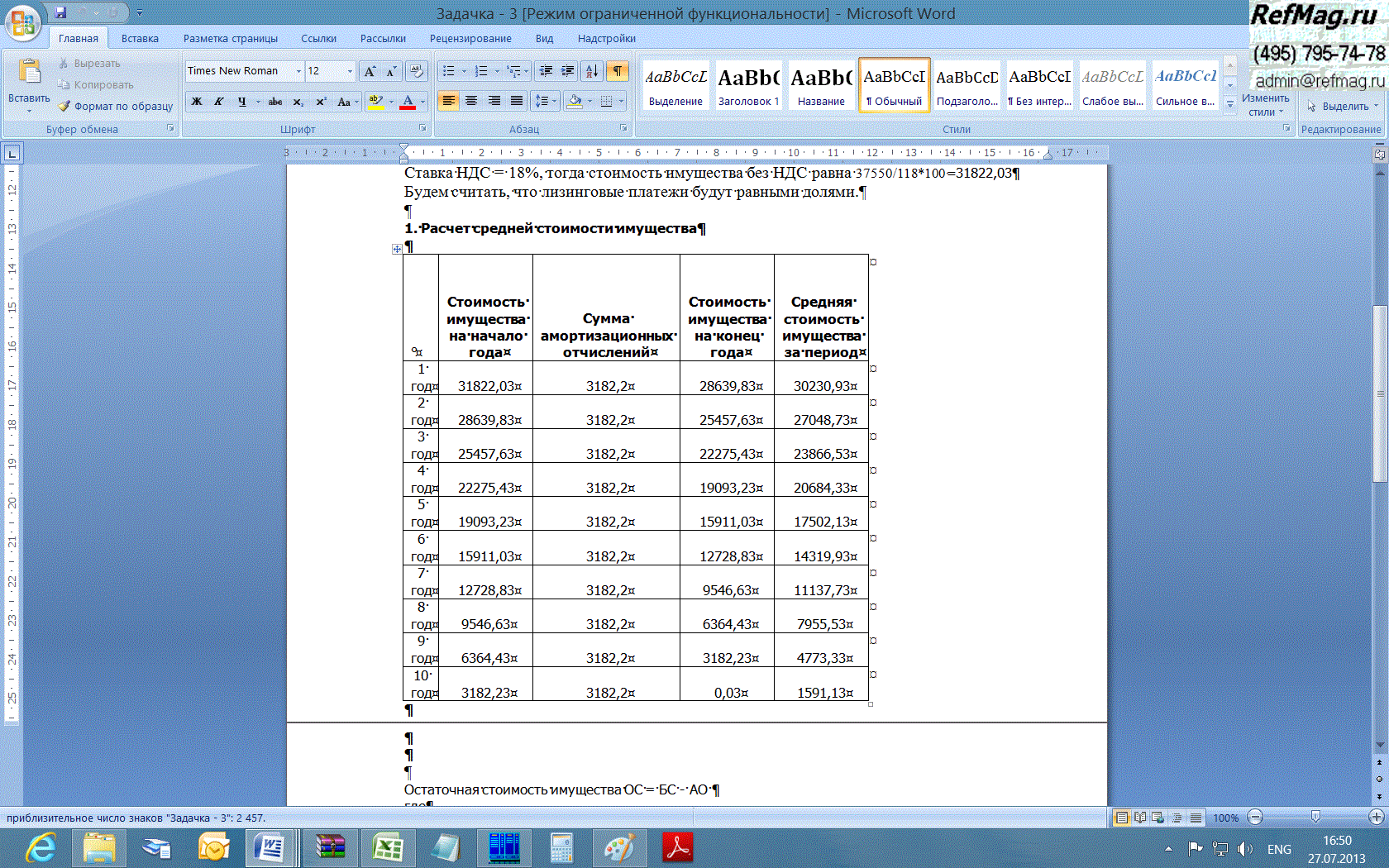Open the font size 12 dropdown
The height and width of the screenshot is (868, 1389).
[x=350, y=71]
